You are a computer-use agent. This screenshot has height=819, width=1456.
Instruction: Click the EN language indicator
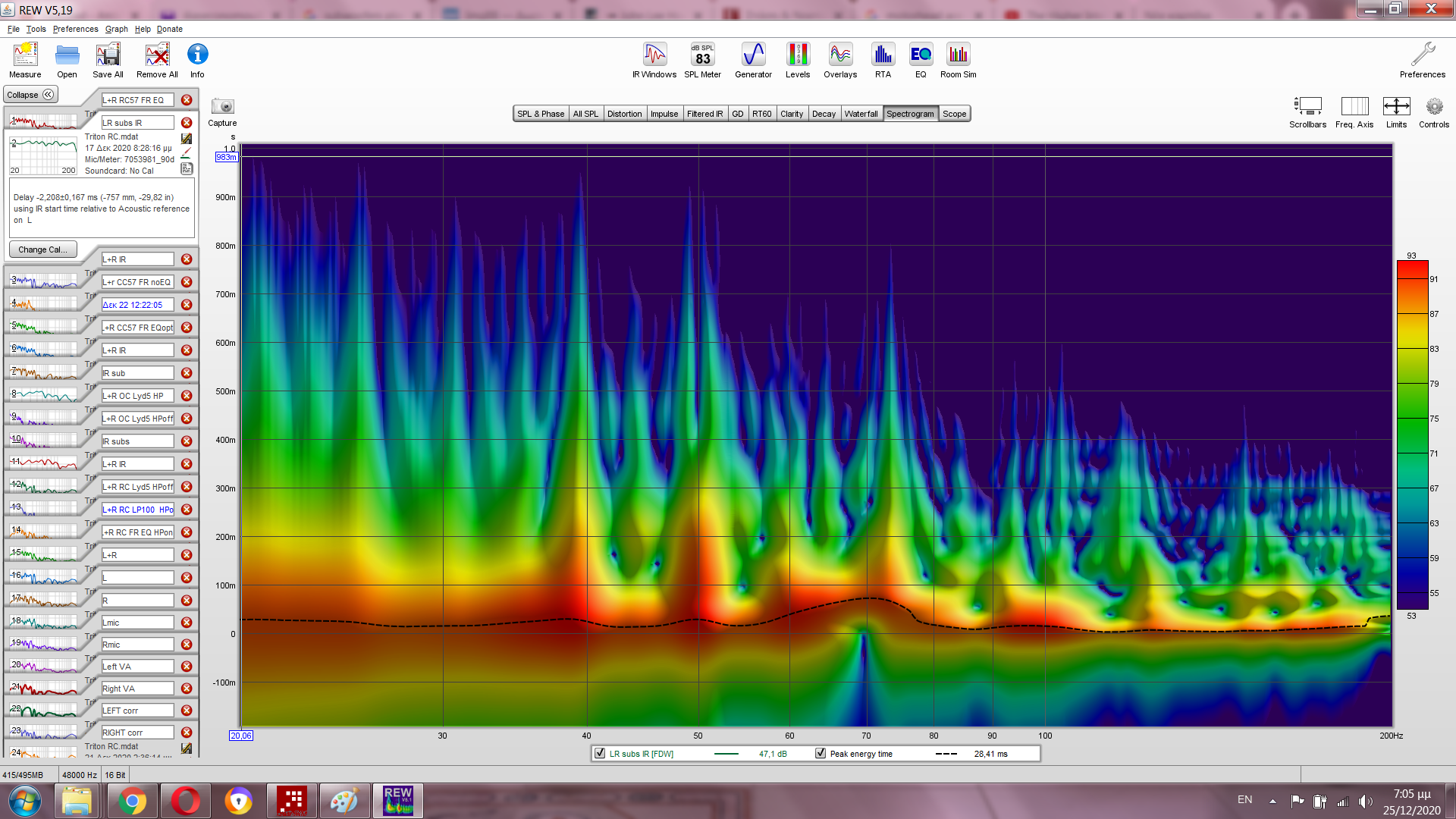pyautogui.click(x=1244, y=800)
